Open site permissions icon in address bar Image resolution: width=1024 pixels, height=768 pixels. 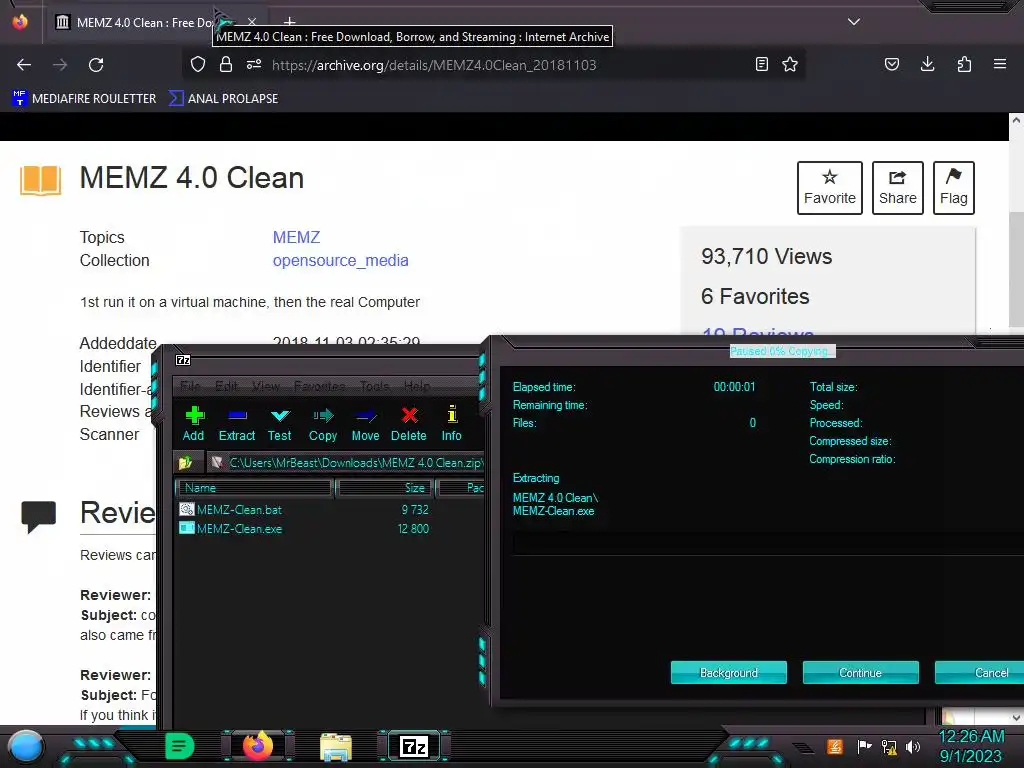254,64
